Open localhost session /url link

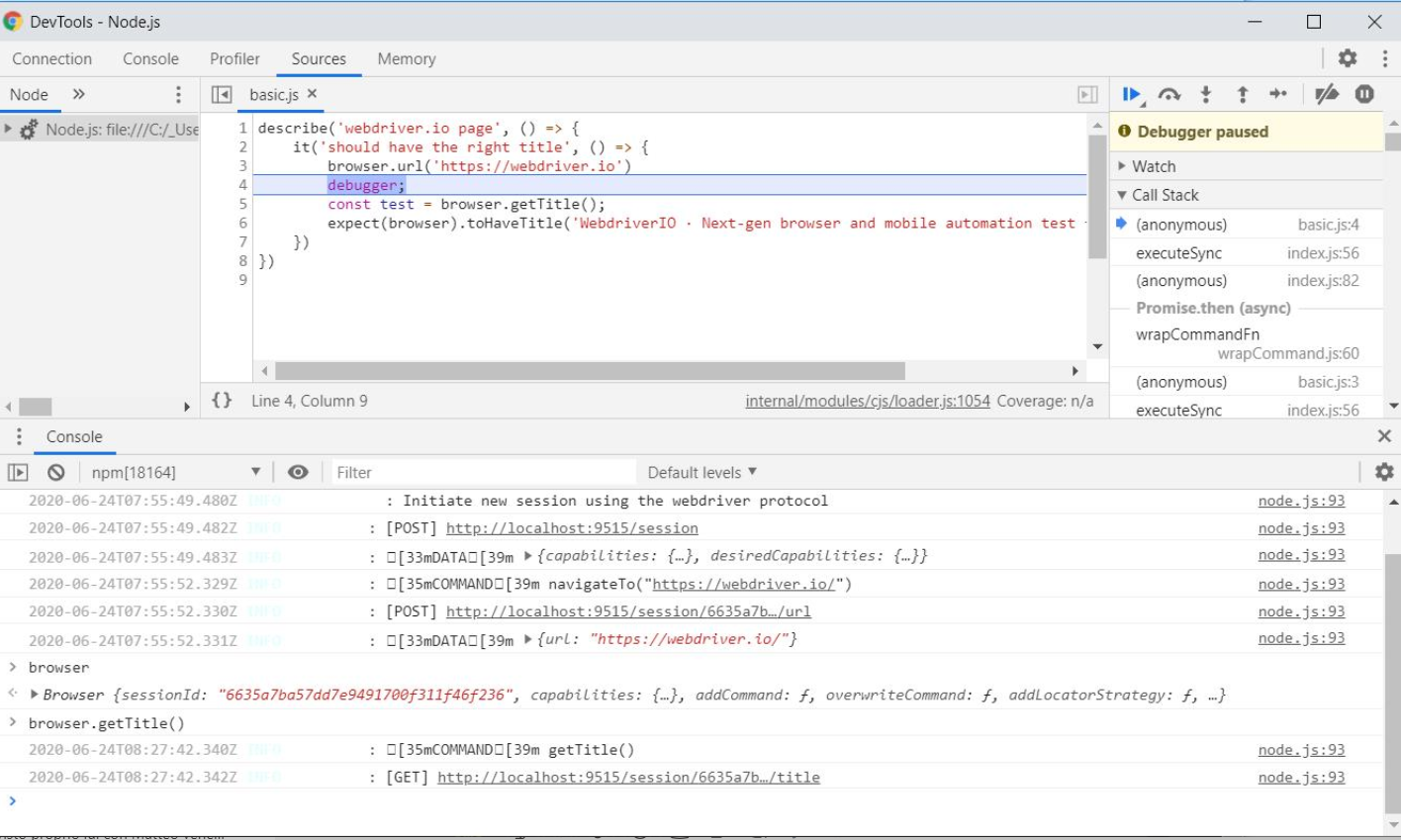point(628,611)
